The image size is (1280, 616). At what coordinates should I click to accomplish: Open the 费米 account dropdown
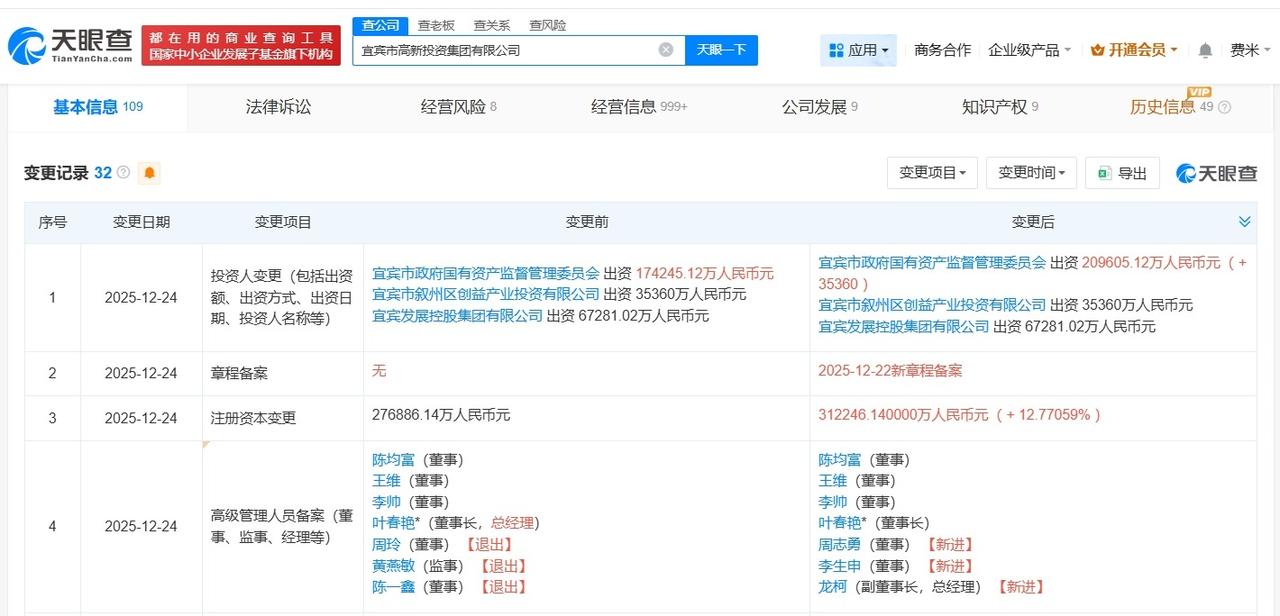coord(1248,48)
